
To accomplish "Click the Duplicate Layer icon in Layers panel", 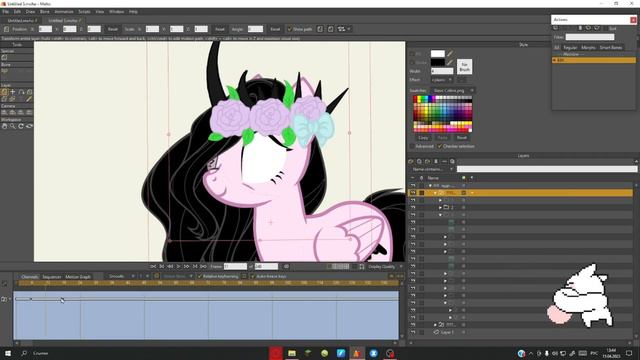I will [419, 162].
